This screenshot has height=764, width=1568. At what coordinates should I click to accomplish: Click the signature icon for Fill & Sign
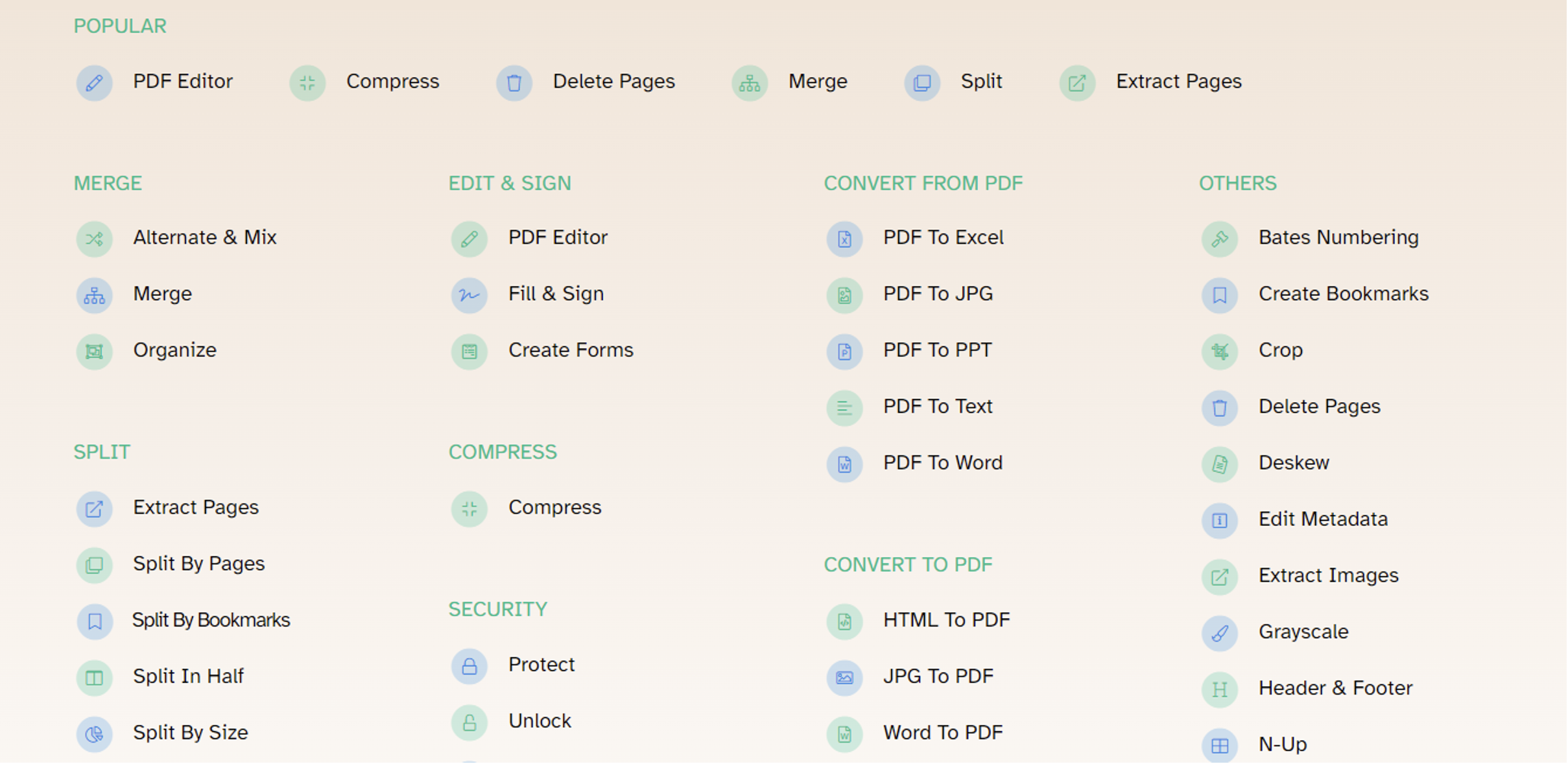(469, 295)
